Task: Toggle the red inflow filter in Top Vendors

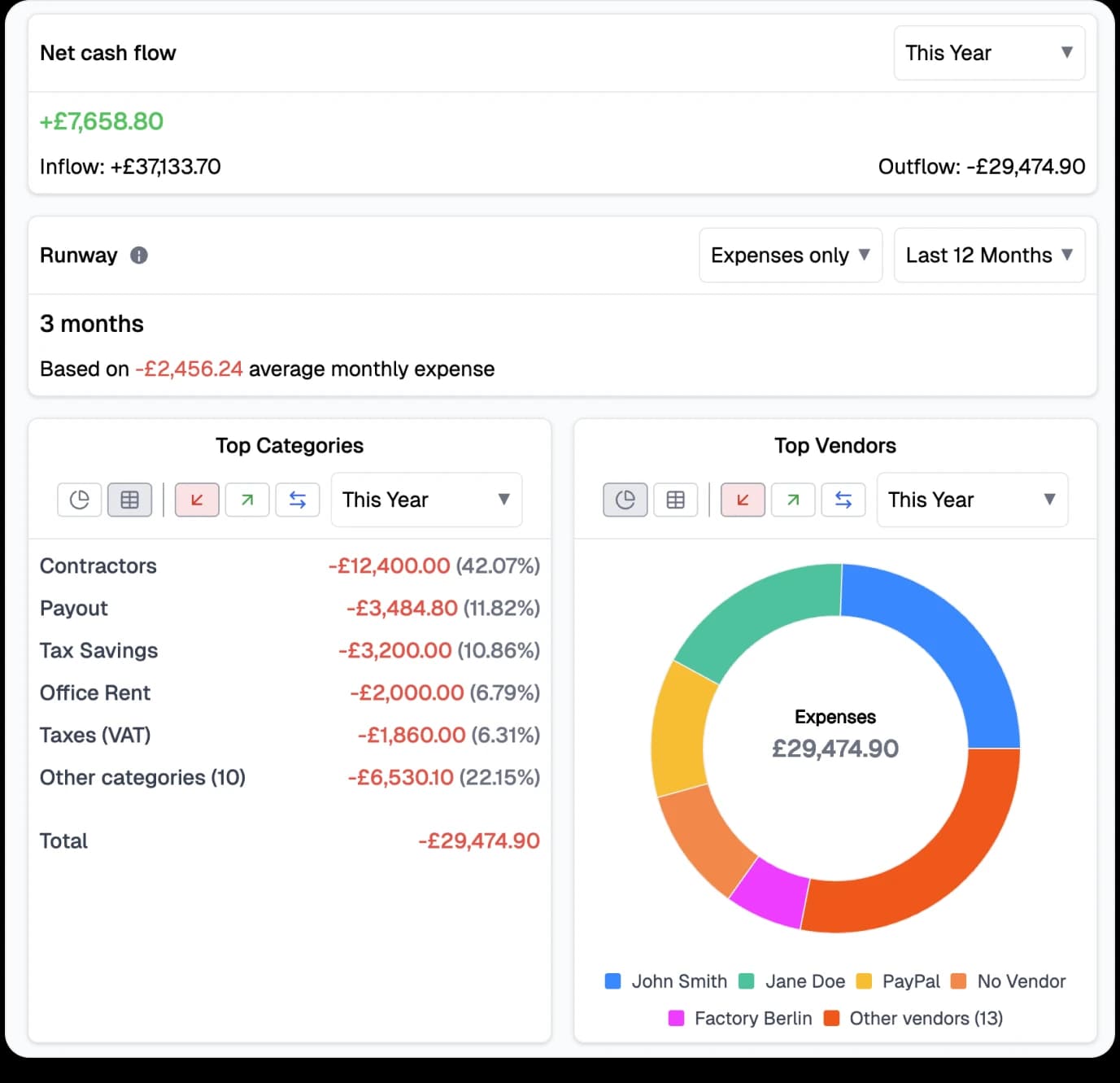Action: coord(742,500)
